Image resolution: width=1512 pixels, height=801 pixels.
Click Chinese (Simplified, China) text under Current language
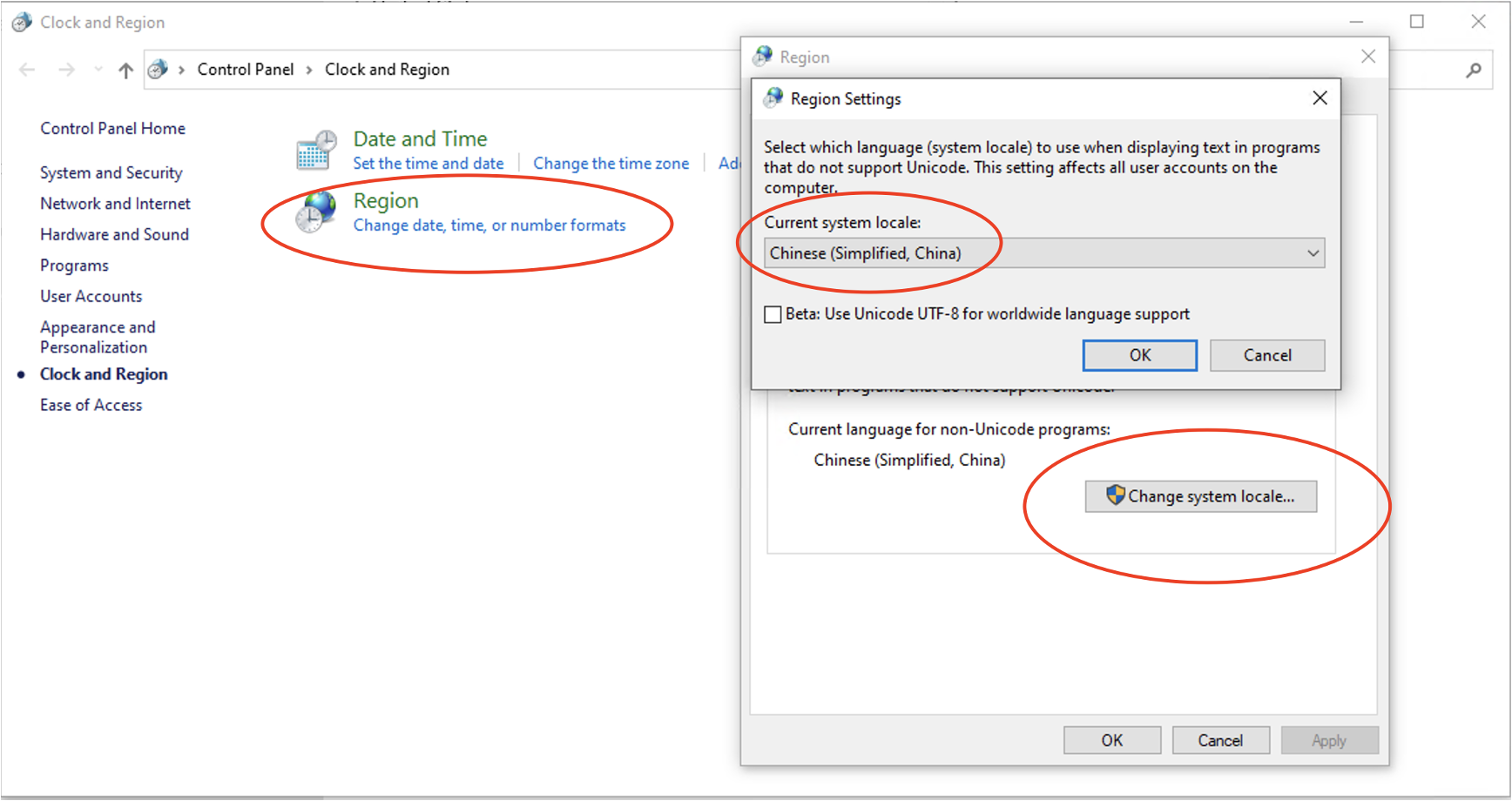[x=909, y=461]
